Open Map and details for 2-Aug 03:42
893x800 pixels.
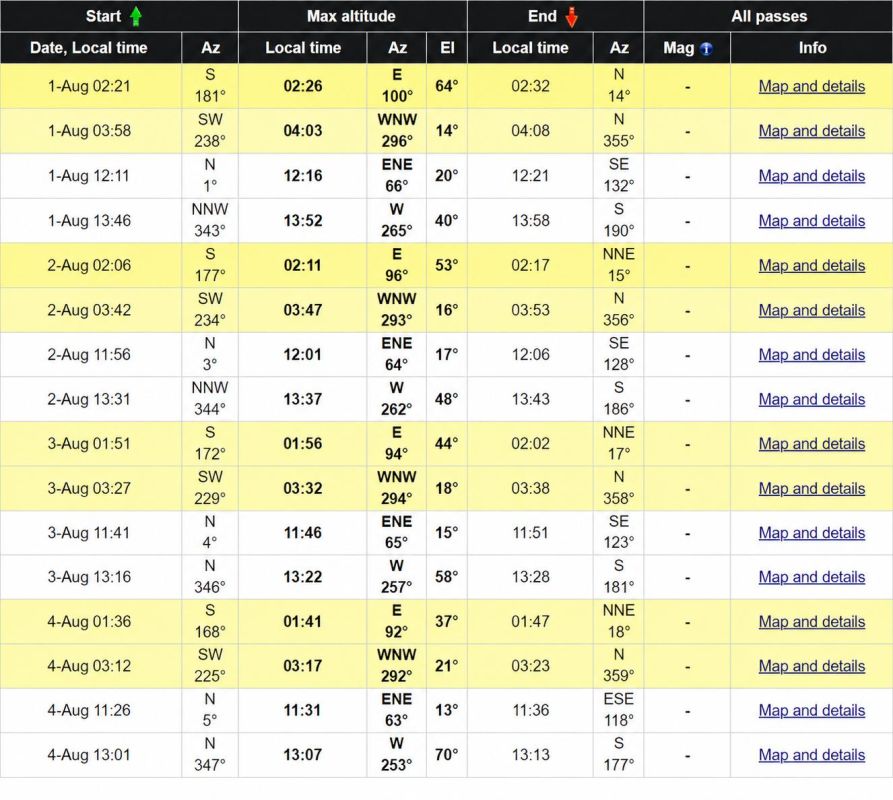(x=812, y=310)
